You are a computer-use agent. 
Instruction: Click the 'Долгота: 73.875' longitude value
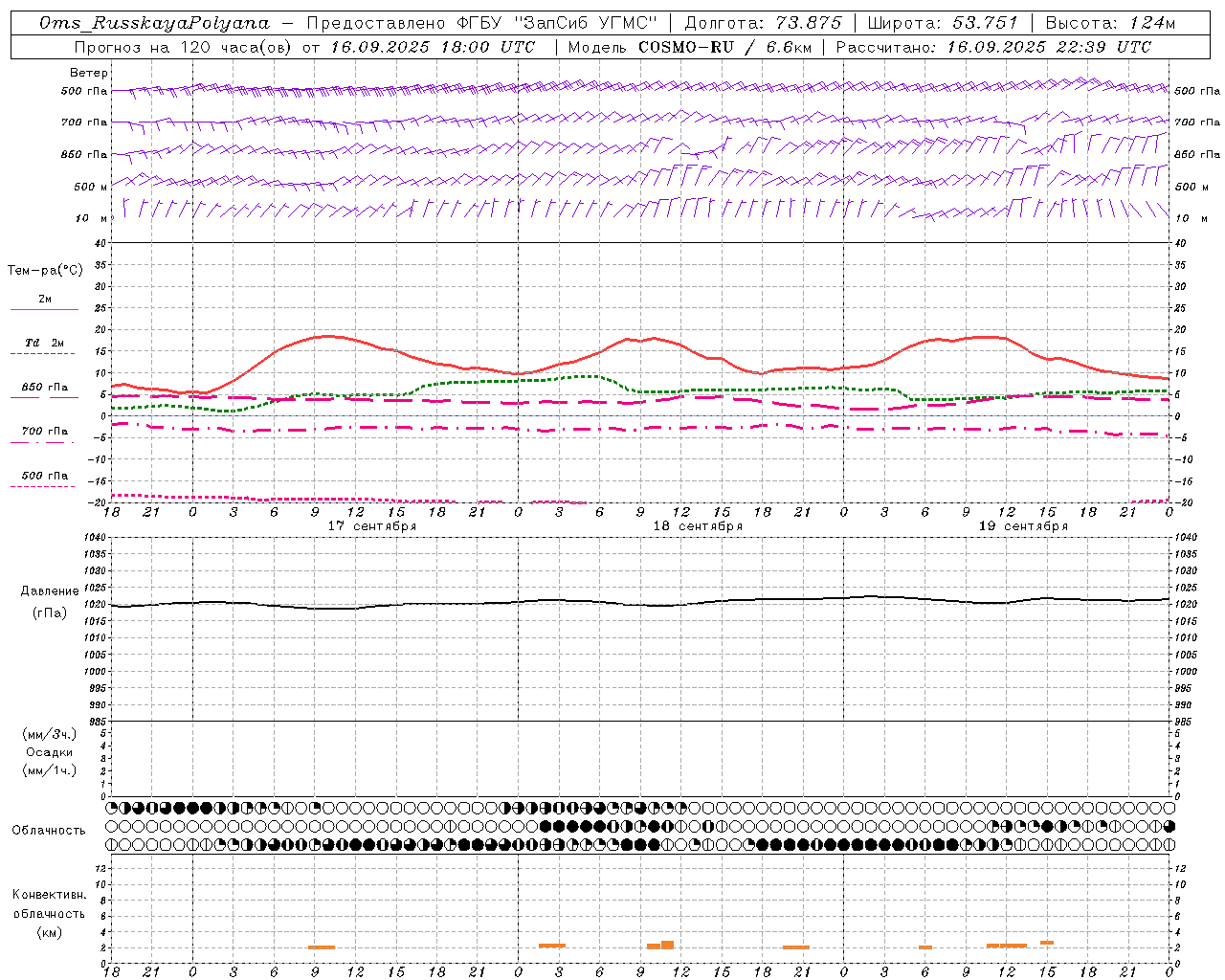[x=763, y=23]
